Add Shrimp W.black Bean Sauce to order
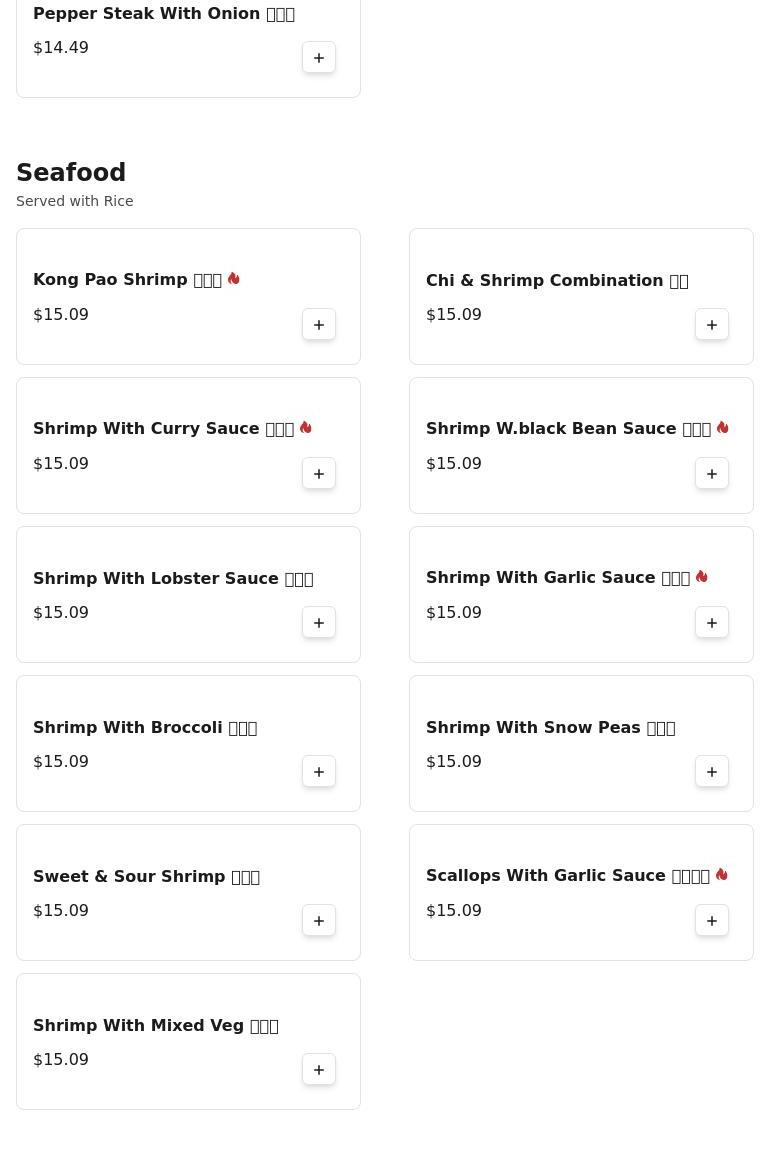The width and height of the screenshot is (770, 1166). (x=712, y=474)
